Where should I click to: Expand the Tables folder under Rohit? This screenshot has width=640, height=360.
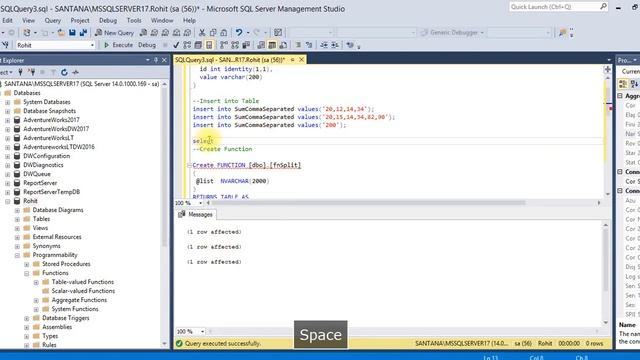17,219
